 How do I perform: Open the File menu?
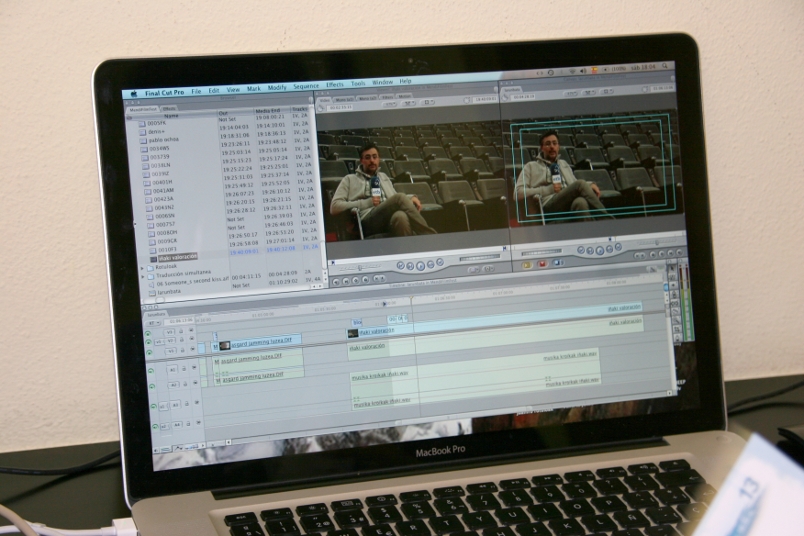[x=196, y=91]
